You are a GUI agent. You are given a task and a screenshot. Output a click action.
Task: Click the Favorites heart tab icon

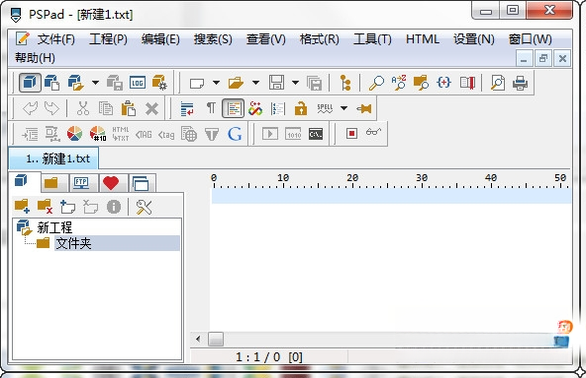(x=111, y=183)
